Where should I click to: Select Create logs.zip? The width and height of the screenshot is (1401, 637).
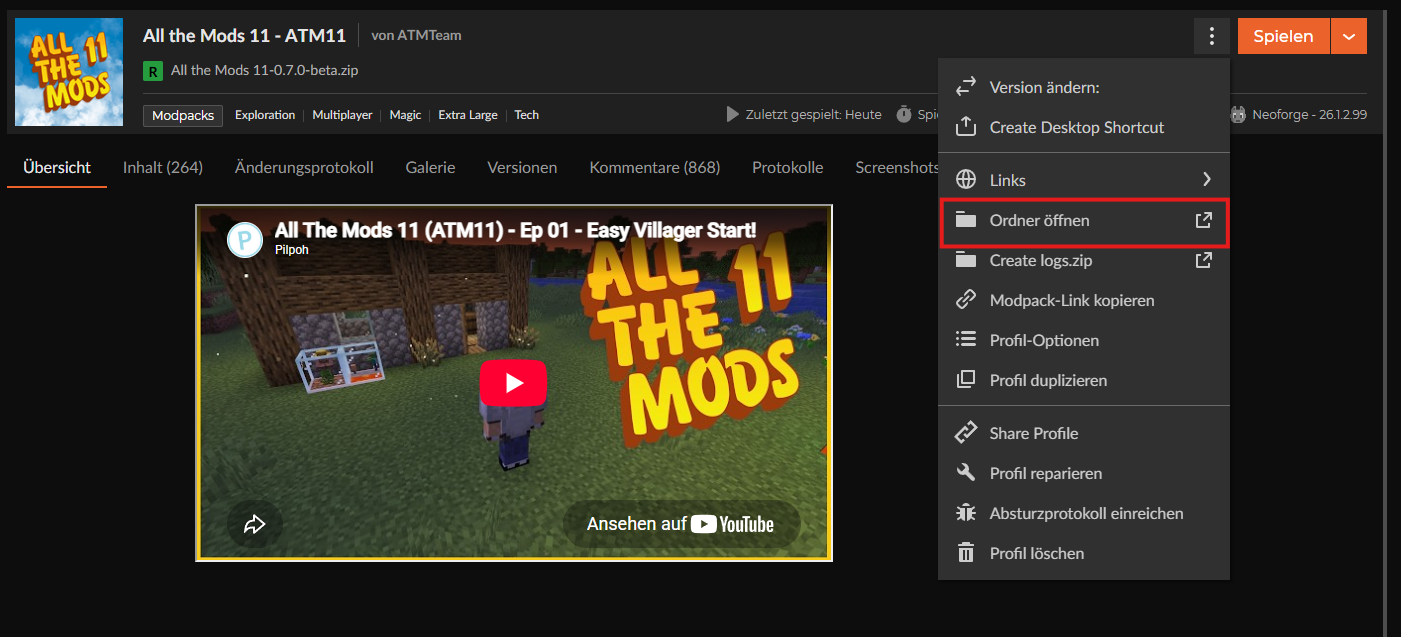click(x=1084, y=260)
